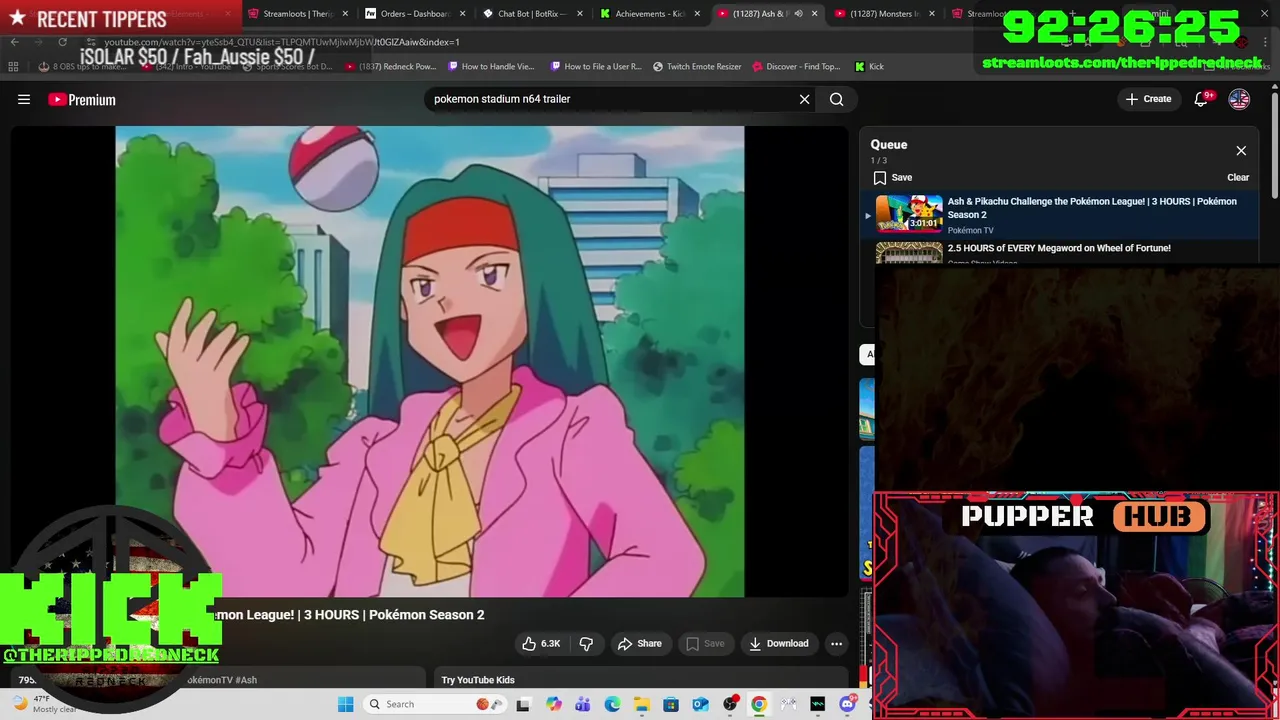Open OBS Studio from the taskbar
This screenshot has height=720, width=1280.
[730, 704]
